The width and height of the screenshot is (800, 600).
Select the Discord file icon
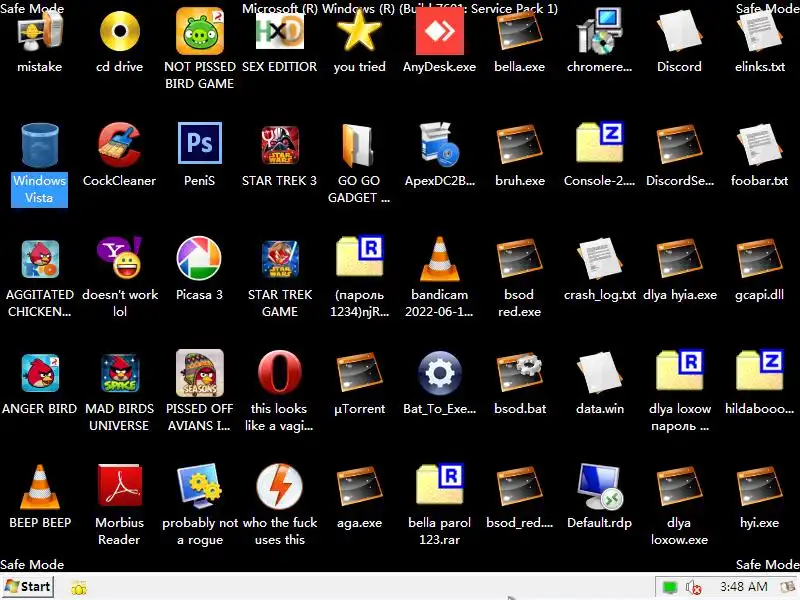679,32
